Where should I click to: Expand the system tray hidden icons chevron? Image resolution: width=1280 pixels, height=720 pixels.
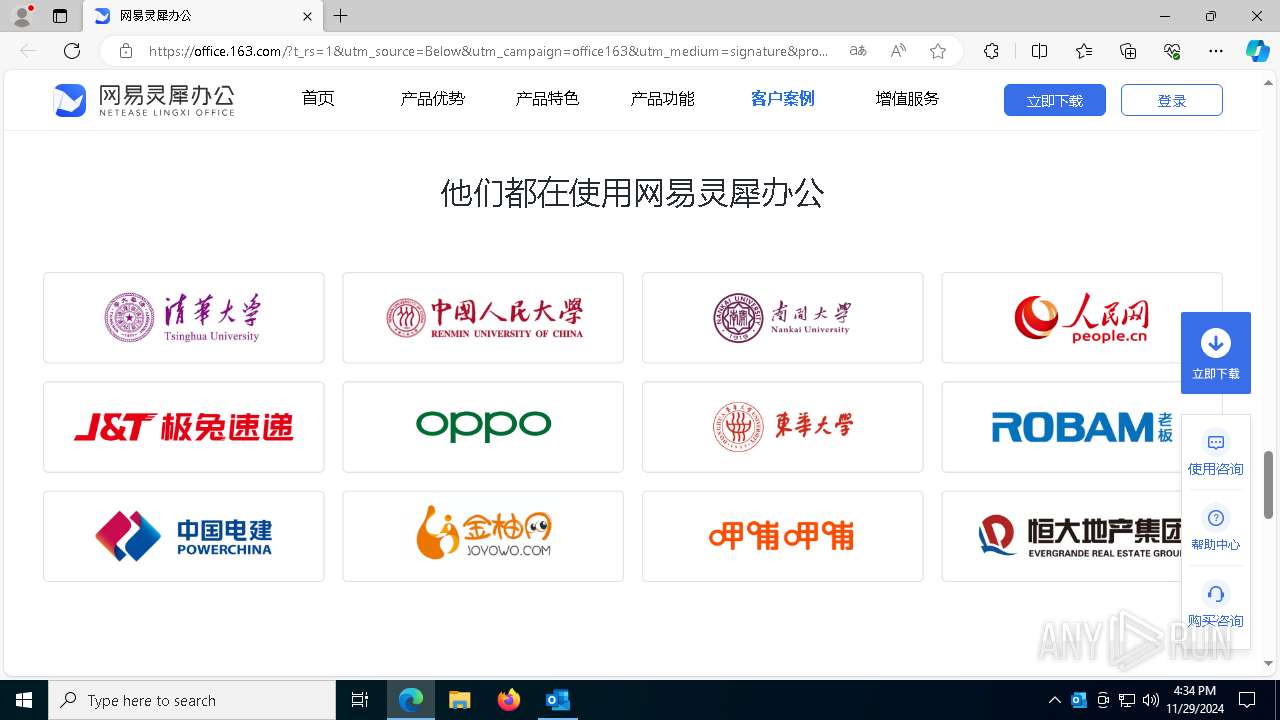[x=1055, y=700]
